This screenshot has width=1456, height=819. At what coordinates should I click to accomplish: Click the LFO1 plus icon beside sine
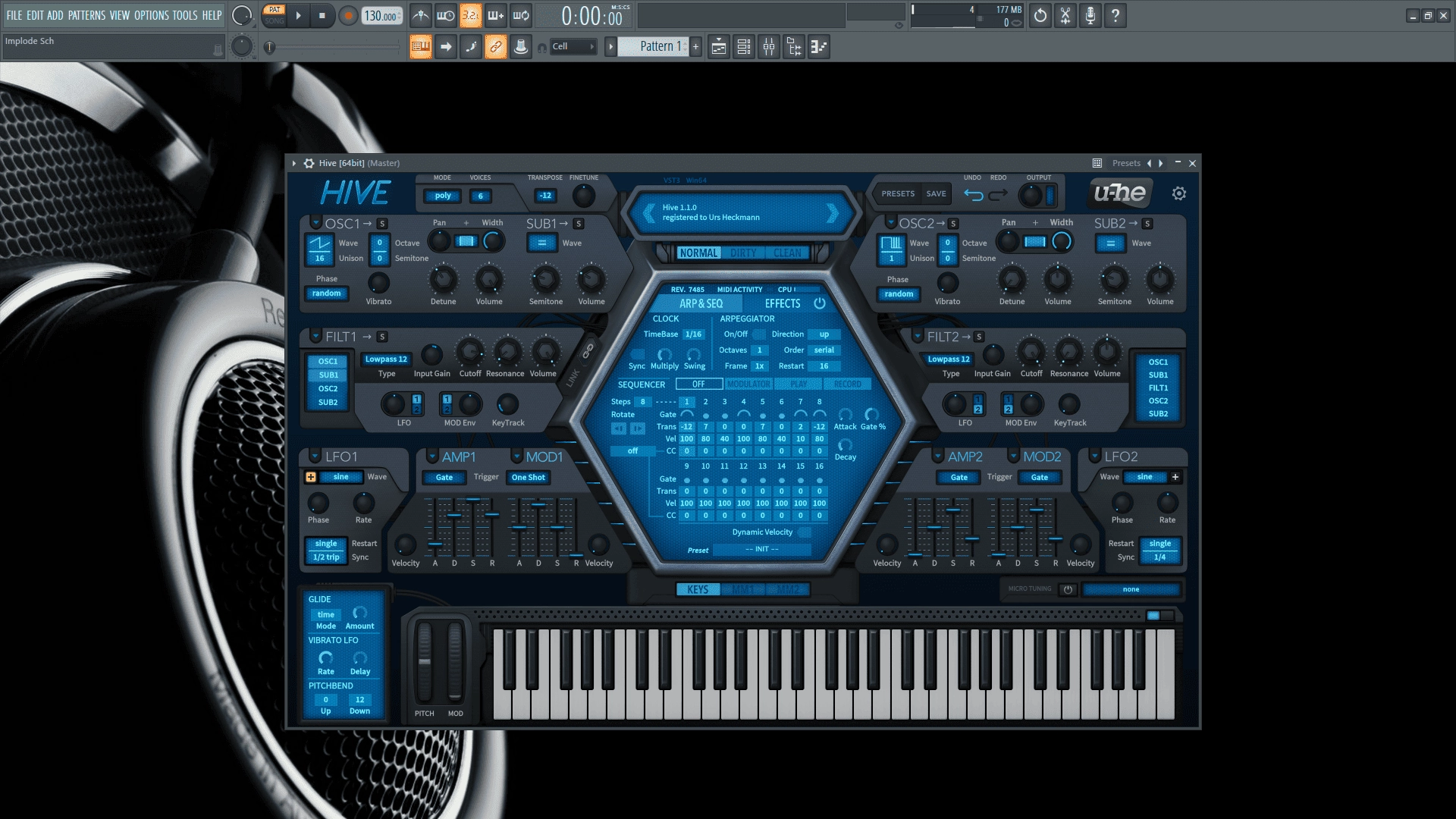pos(311,477)
